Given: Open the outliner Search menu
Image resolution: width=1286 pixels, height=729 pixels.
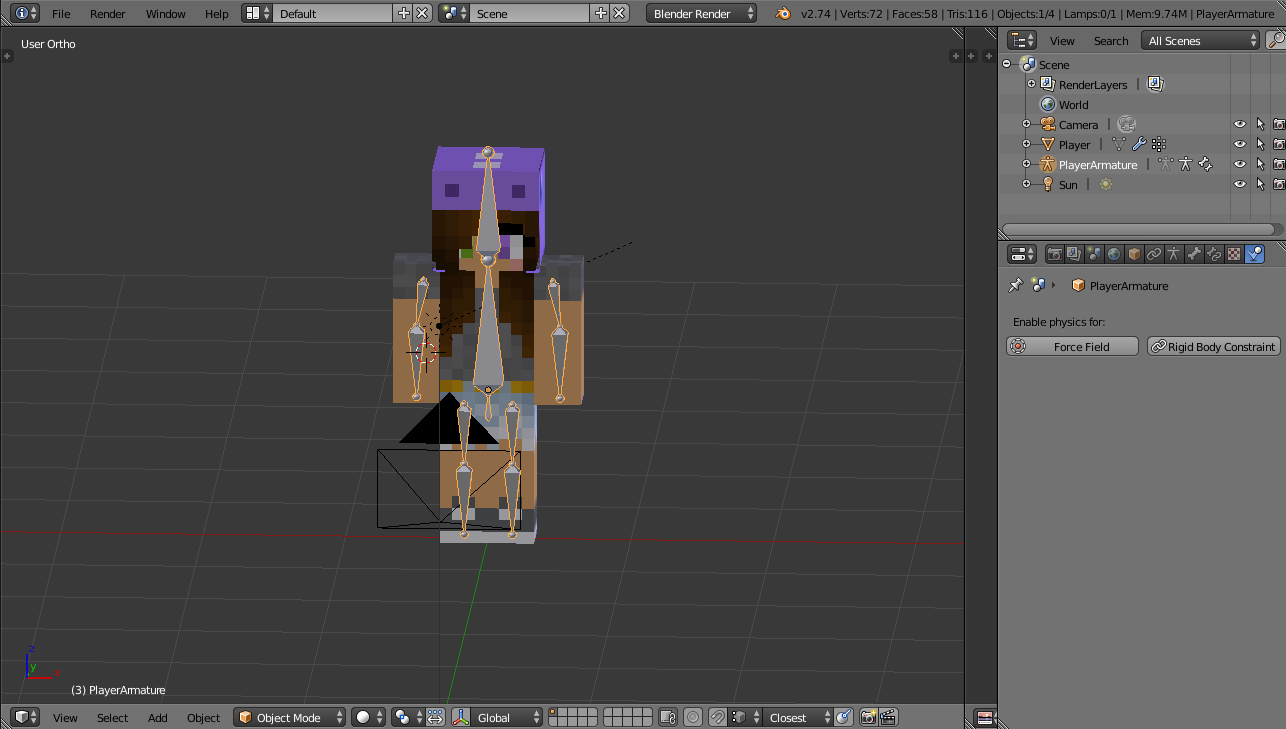Looking at the screenshot, I should coord(1110,40).
